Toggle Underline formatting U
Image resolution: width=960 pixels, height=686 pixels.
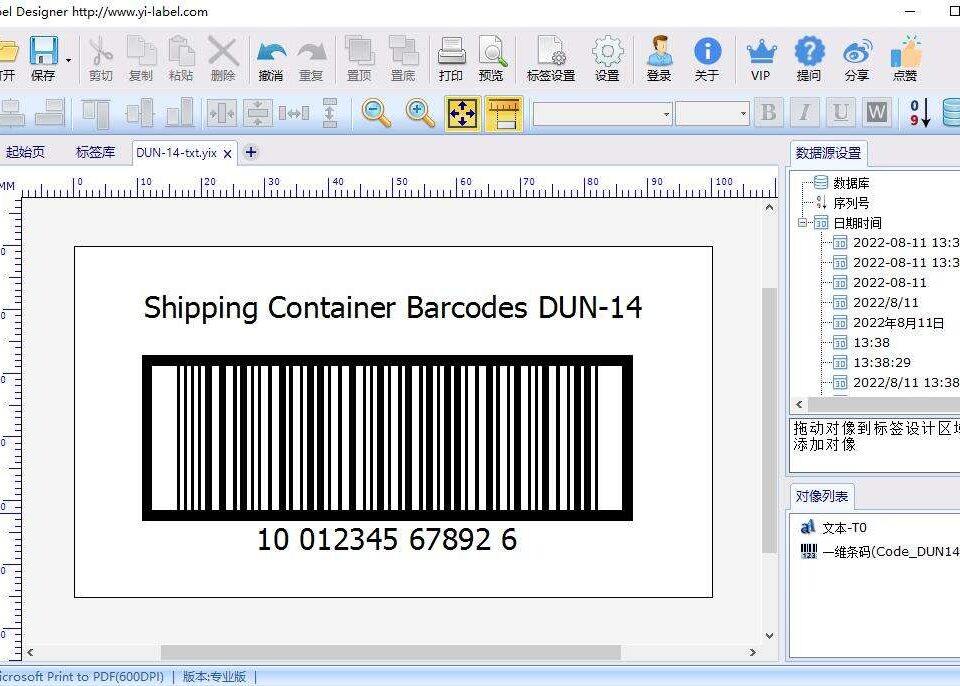point(841,113)
